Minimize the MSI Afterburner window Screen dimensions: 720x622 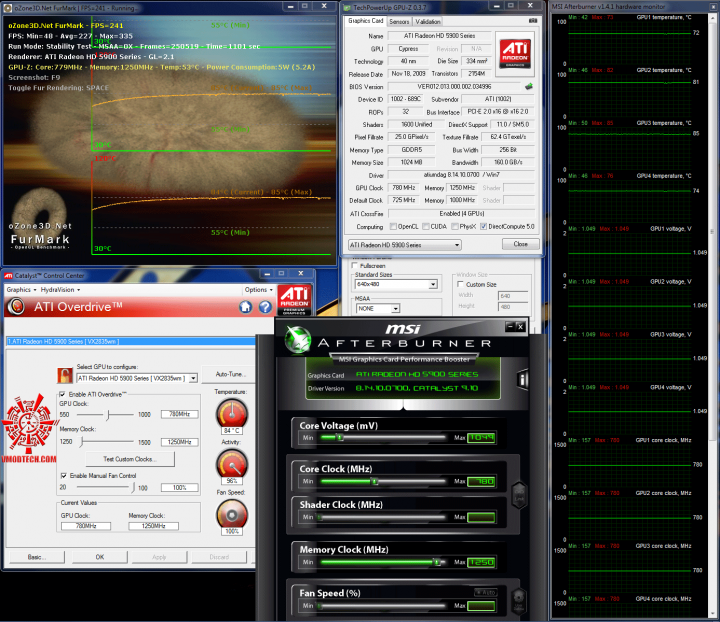(x=510, y=326)
